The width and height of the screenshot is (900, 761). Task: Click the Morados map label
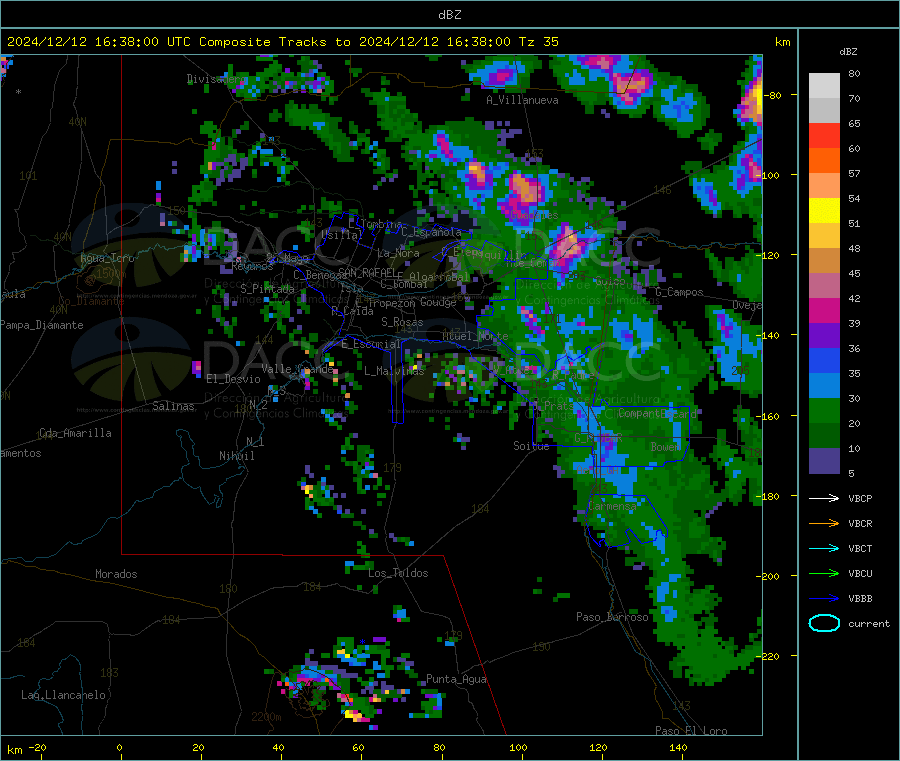coord(116,574)
